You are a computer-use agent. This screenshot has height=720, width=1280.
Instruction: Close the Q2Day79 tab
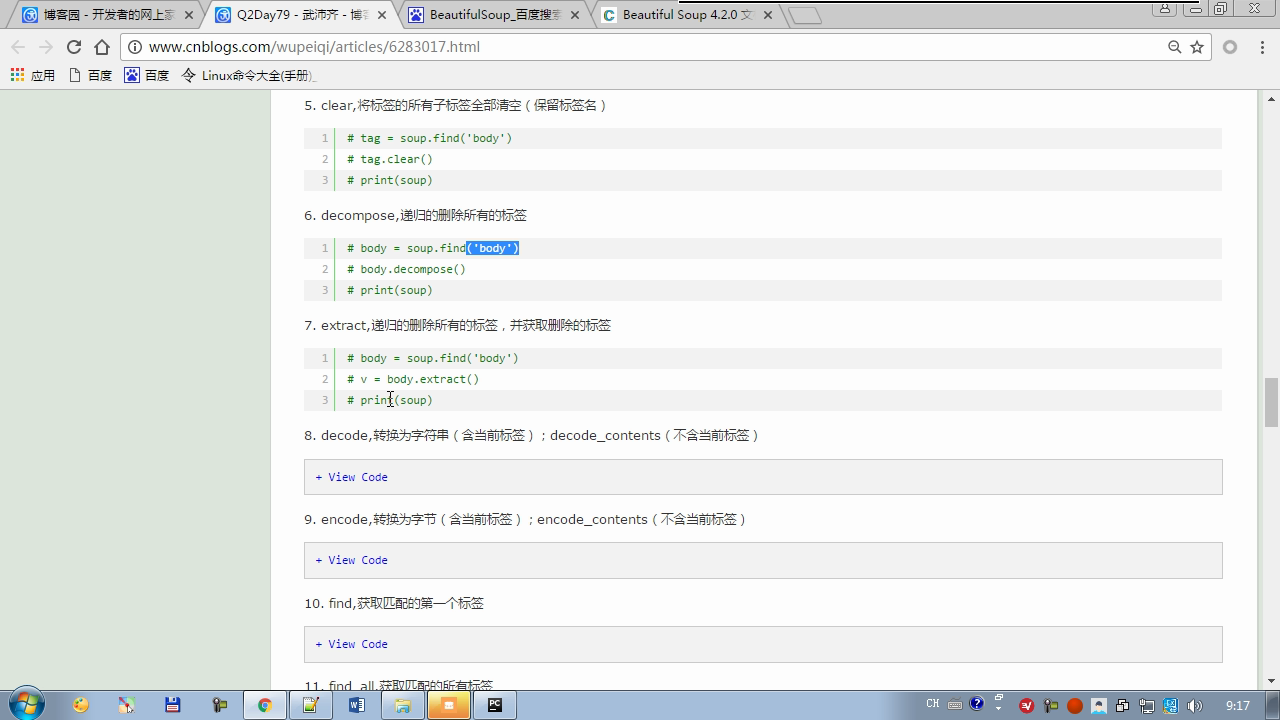pos(382,15)
